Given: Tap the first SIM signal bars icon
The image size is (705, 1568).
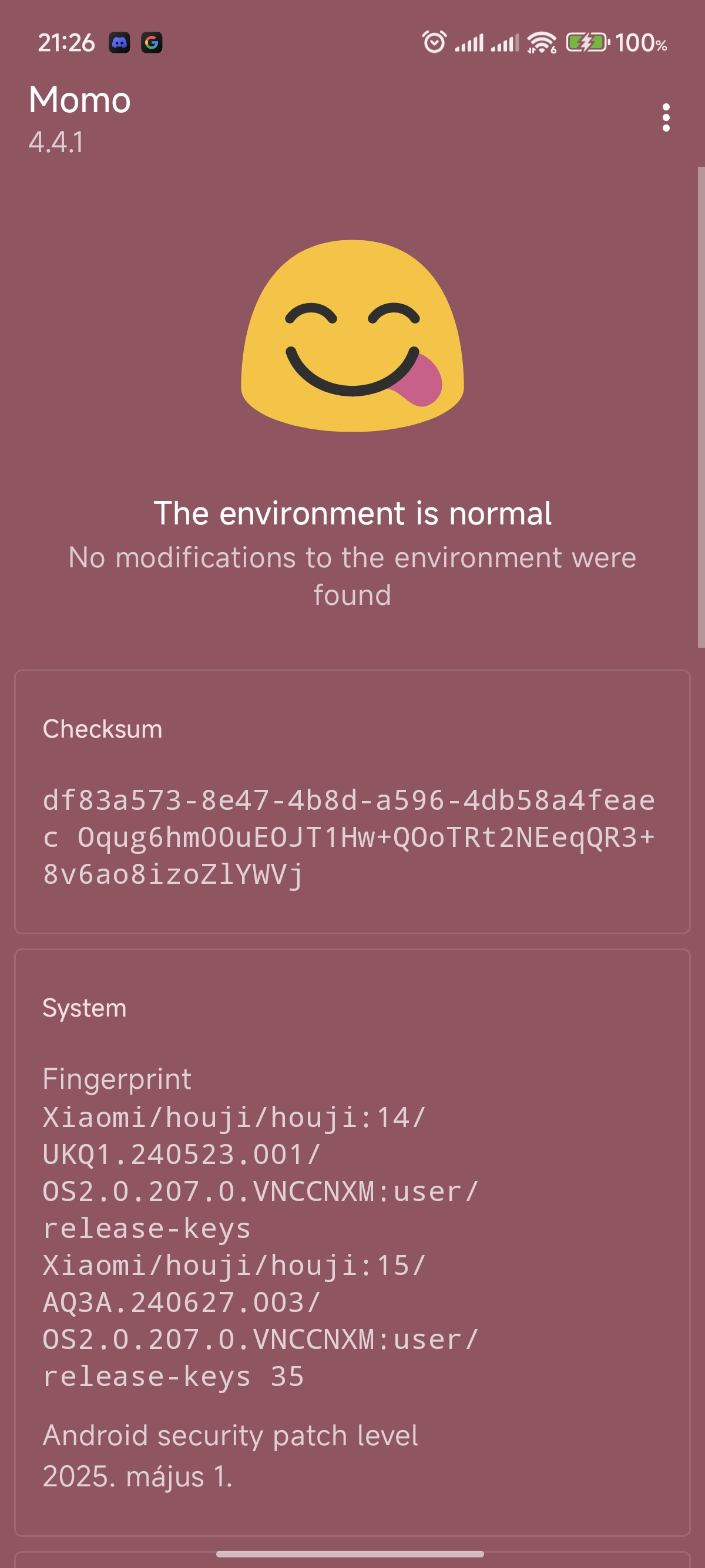Looking at the screenshot, I should pos(469,43).
